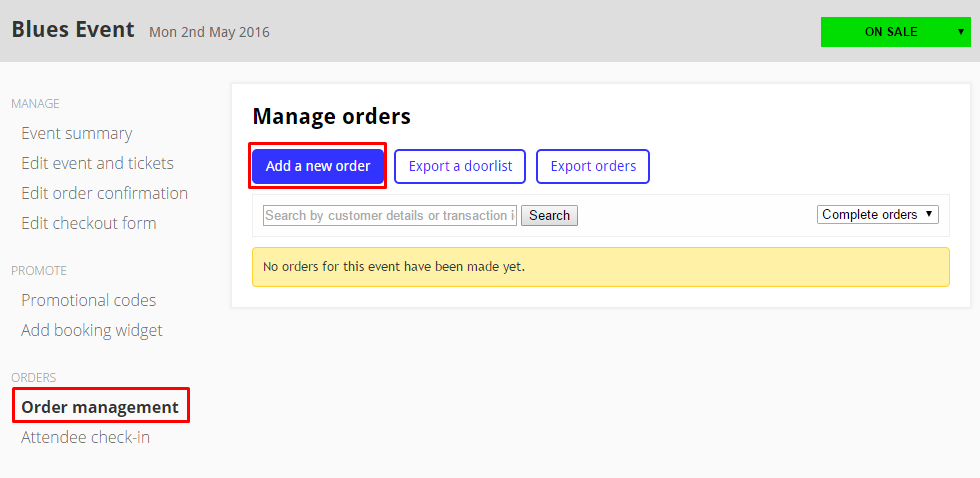Go to Add booking widget
The image size is (980, 478).
(x=92, y=330)
